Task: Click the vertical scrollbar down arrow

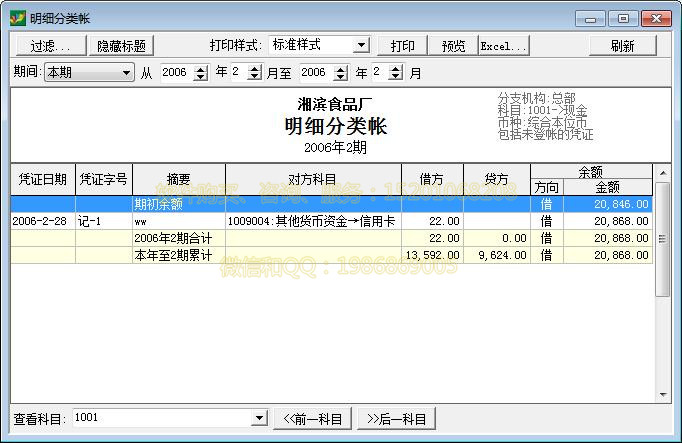Action: point(663,393)
